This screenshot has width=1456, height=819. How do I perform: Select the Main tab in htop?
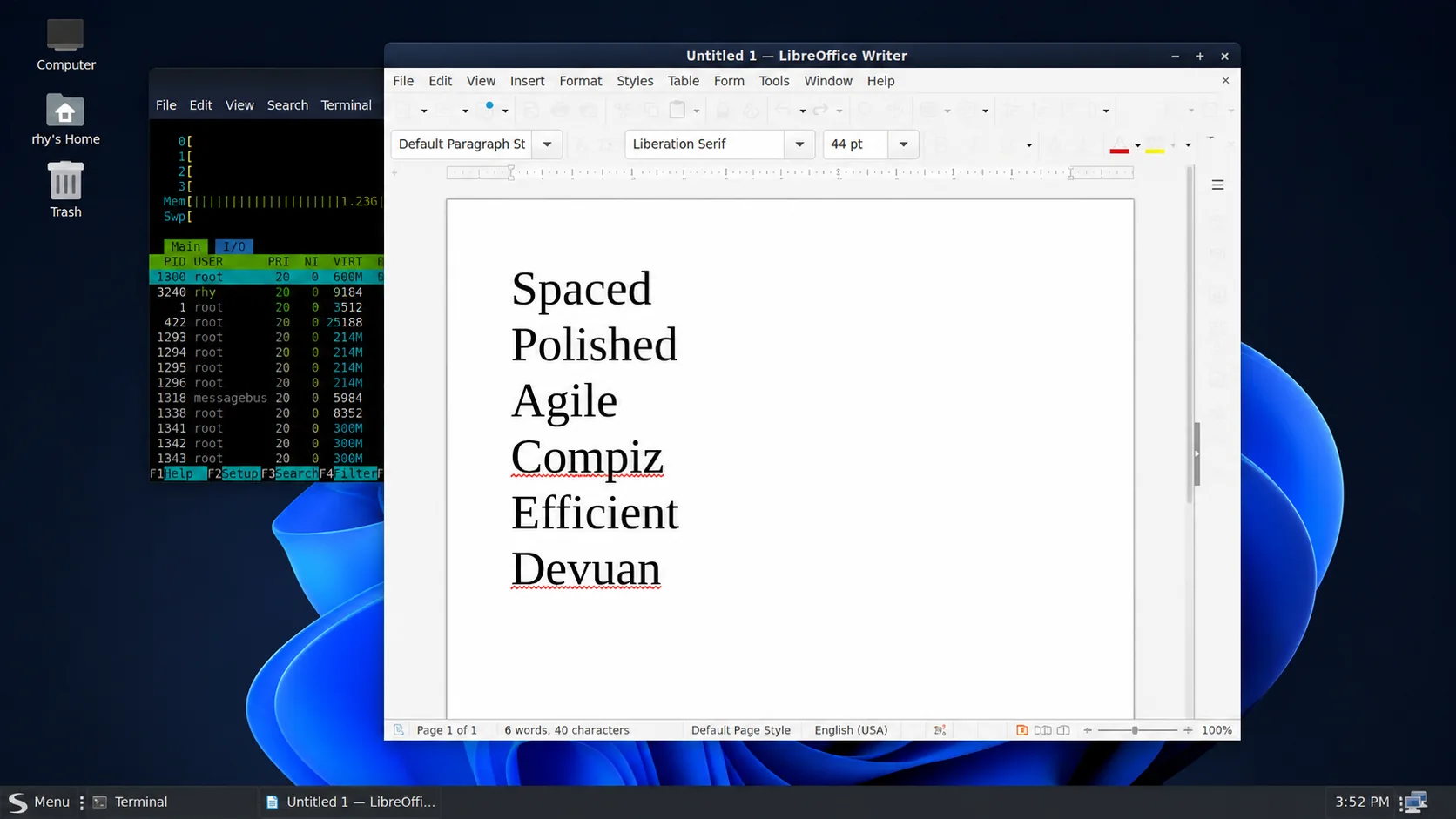point(185,246)
